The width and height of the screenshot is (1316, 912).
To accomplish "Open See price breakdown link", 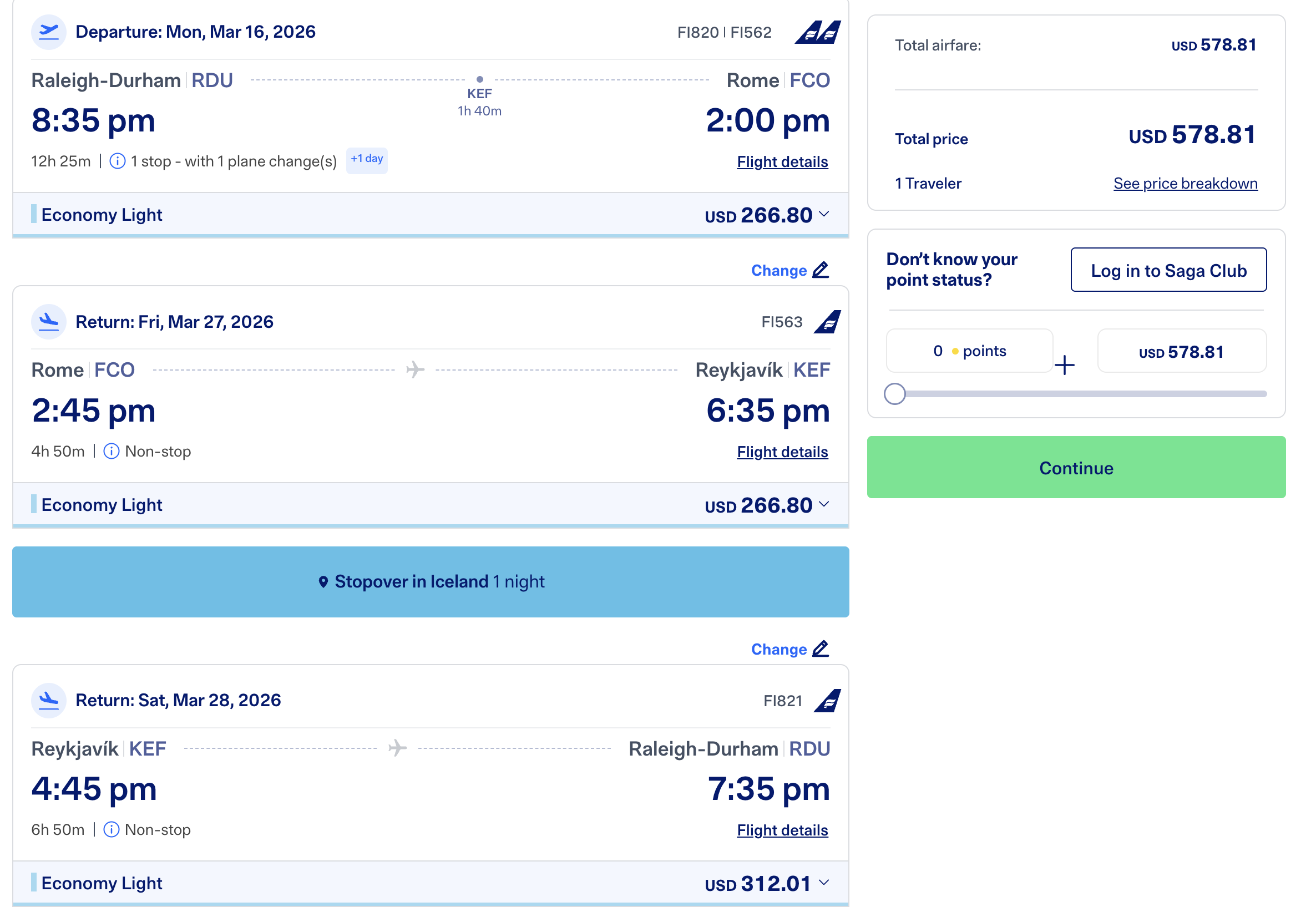I will pyautogui.click(x=1185, y=184).
